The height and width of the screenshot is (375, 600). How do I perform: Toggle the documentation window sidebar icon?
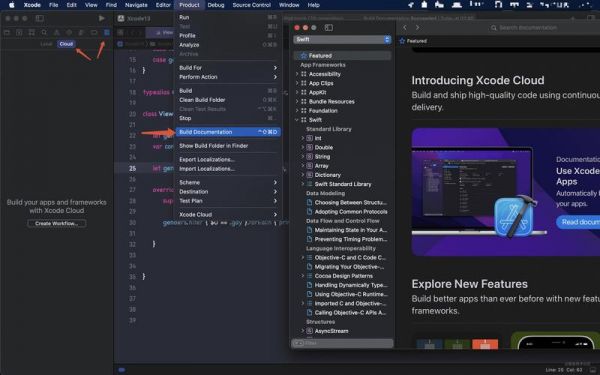coord(329,28)
